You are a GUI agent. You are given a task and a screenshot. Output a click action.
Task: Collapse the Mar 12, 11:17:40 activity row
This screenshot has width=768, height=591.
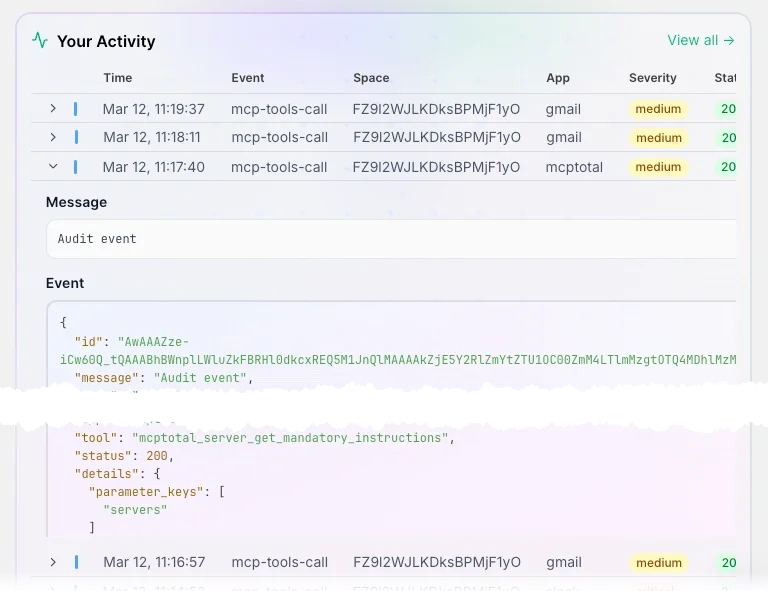[53, 166]
